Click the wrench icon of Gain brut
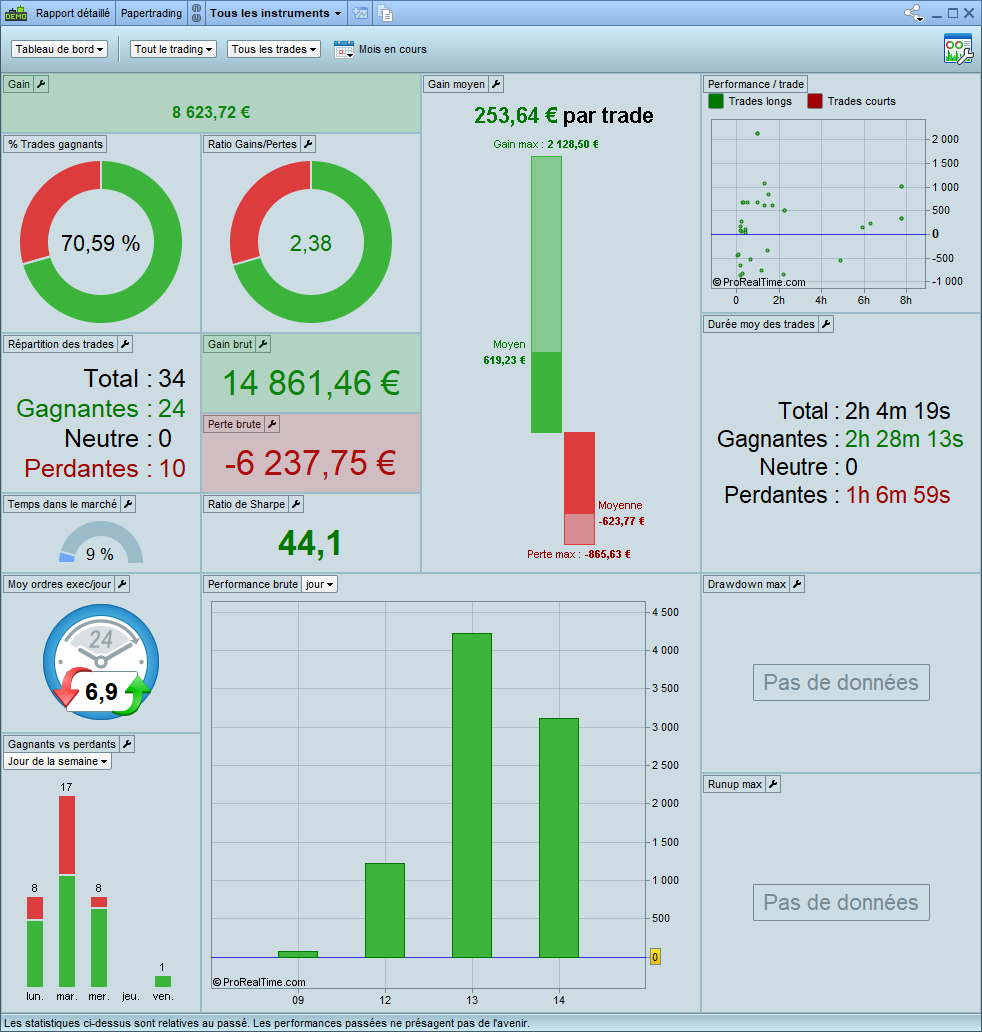 [x=263, y=344]
